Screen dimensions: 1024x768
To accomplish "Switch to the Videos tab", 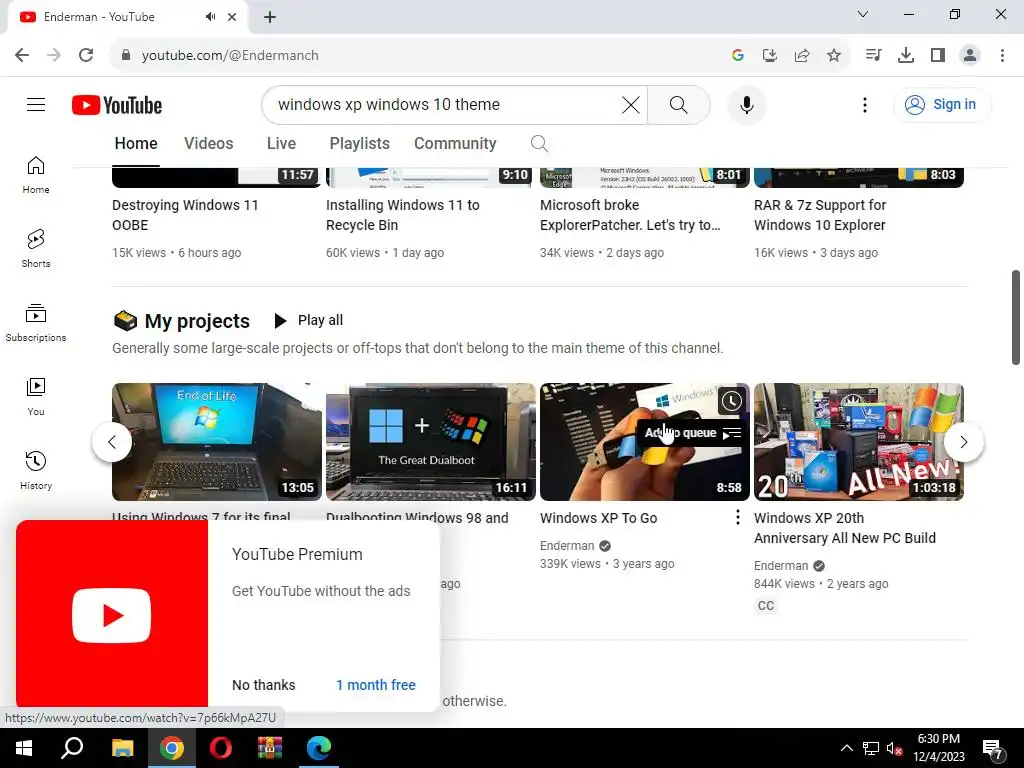I will tap(208, 144).
